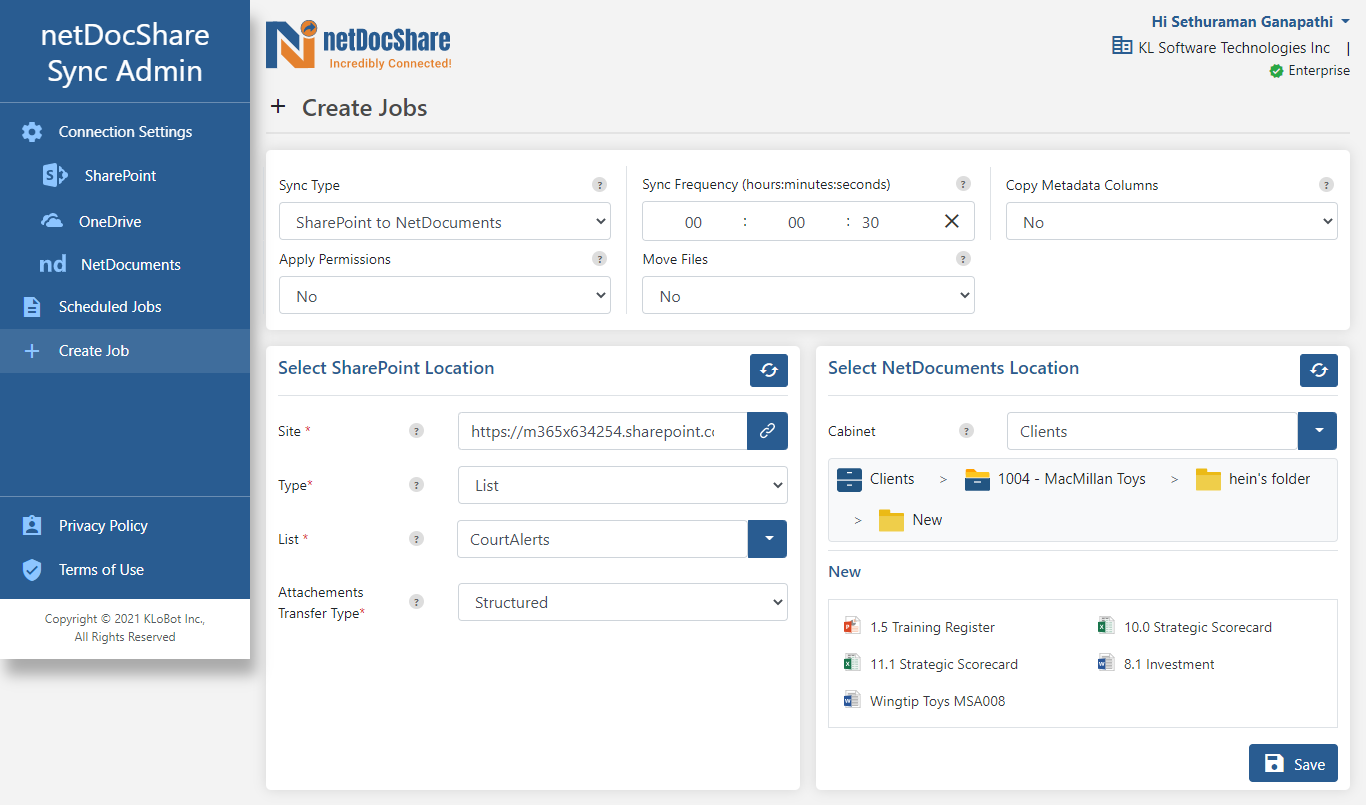The image size is (1366, 806).
Task: Click KL Software Technologies Inc text
Action: coord(1234,47)
